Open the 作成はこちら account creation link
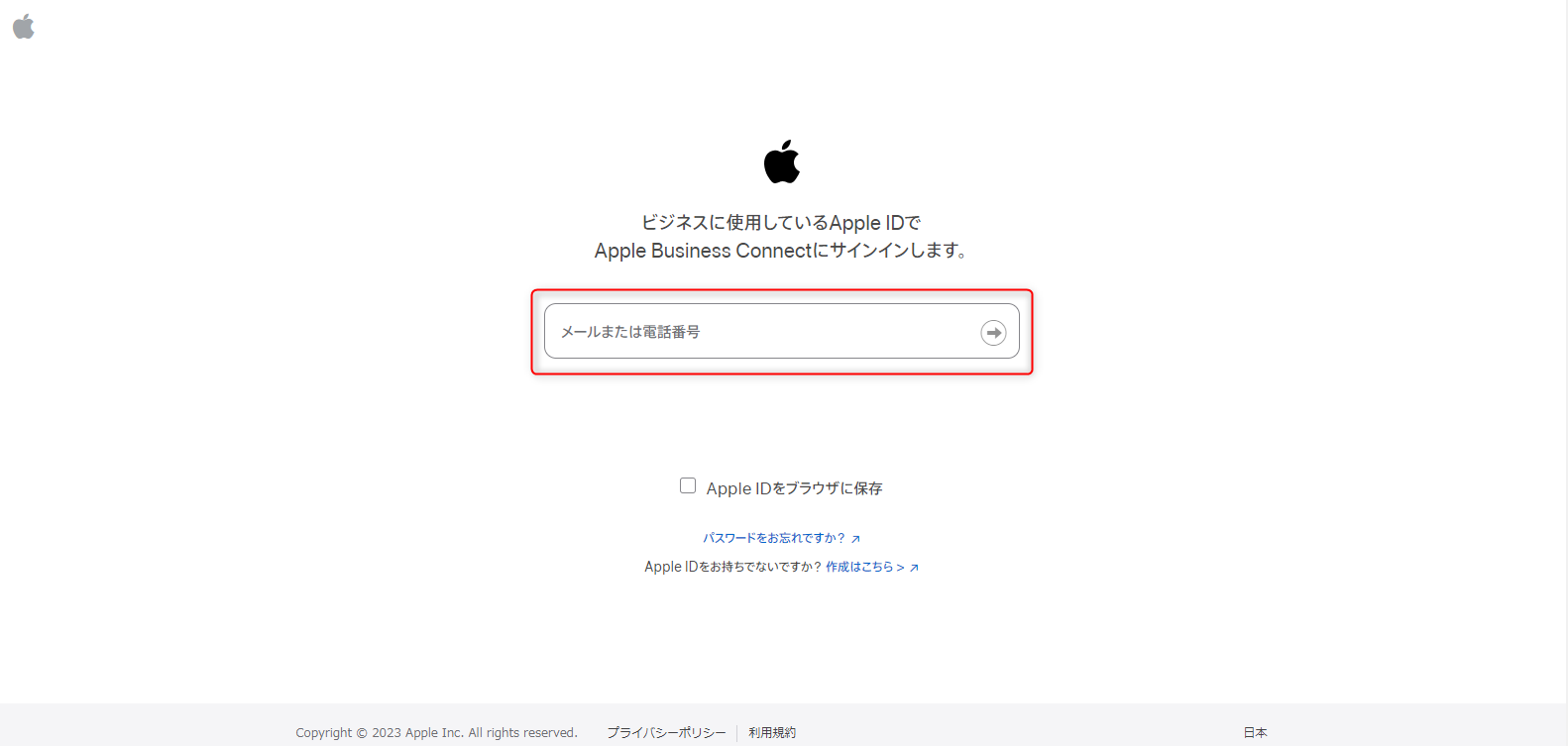This screenshot has width=1568, height=746. [859, 567]
